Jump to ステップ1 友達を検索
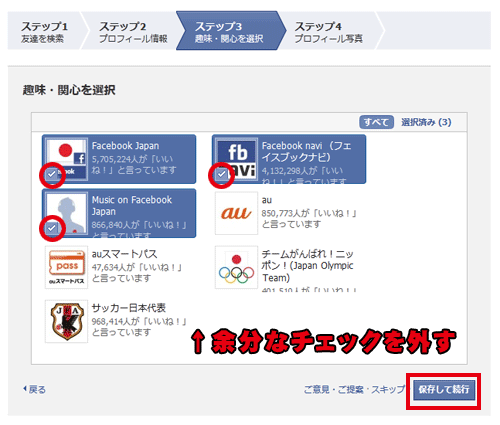 tap(44, 32)
